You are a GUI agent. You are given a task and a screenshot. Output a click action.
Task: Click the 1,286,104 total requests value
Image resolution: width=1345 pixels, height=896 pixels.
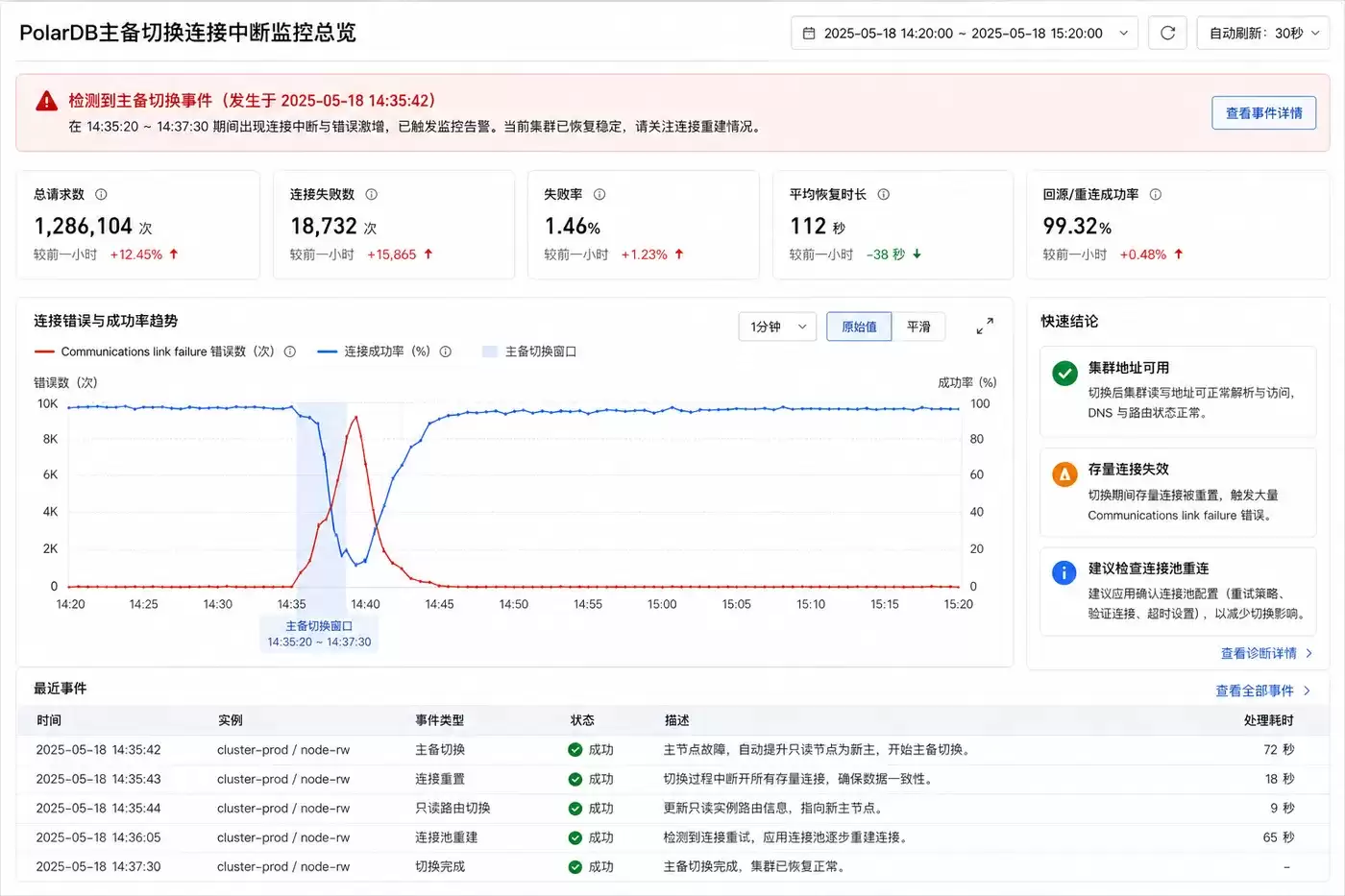84,226
